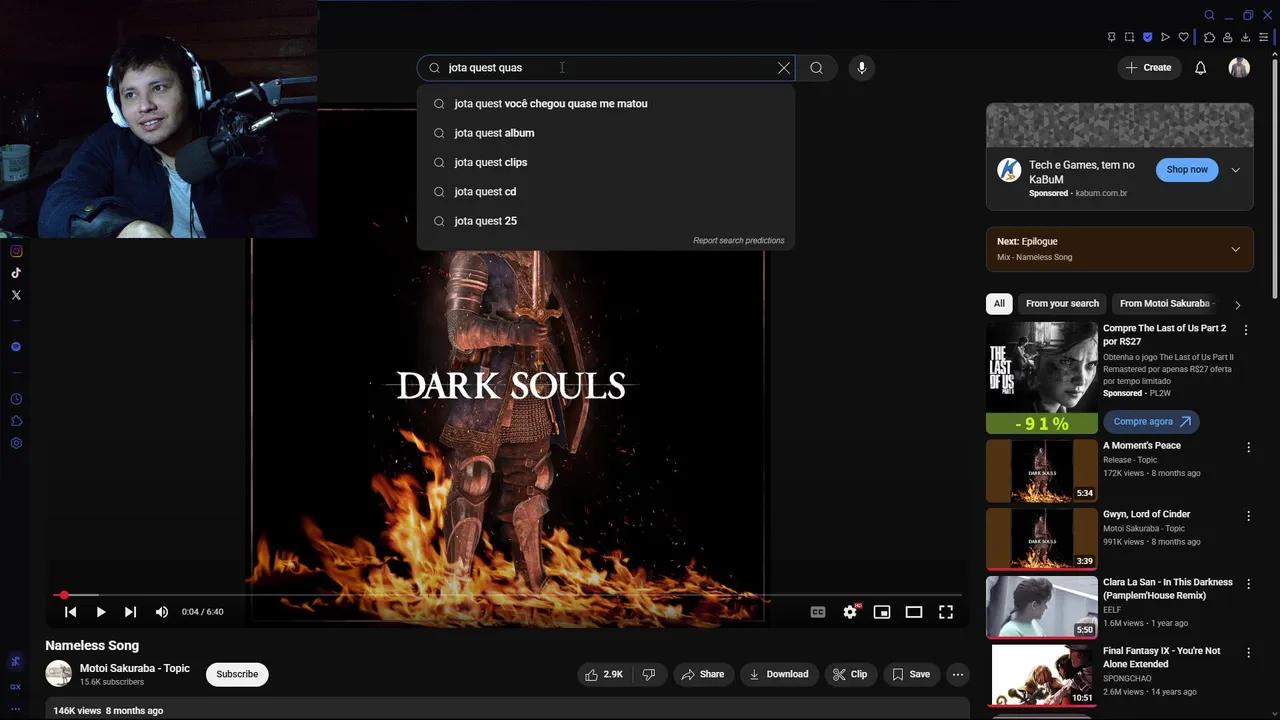Select the 'All' filter chip

(x=999, y=304)
